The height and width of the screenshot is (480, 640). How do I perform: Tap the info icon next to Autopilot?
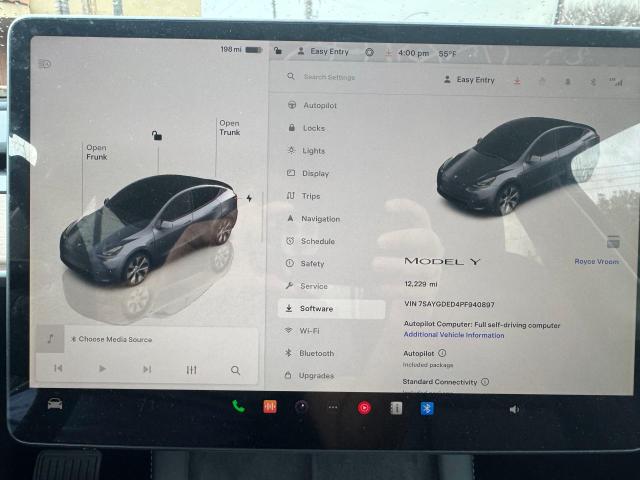point(442,353)
